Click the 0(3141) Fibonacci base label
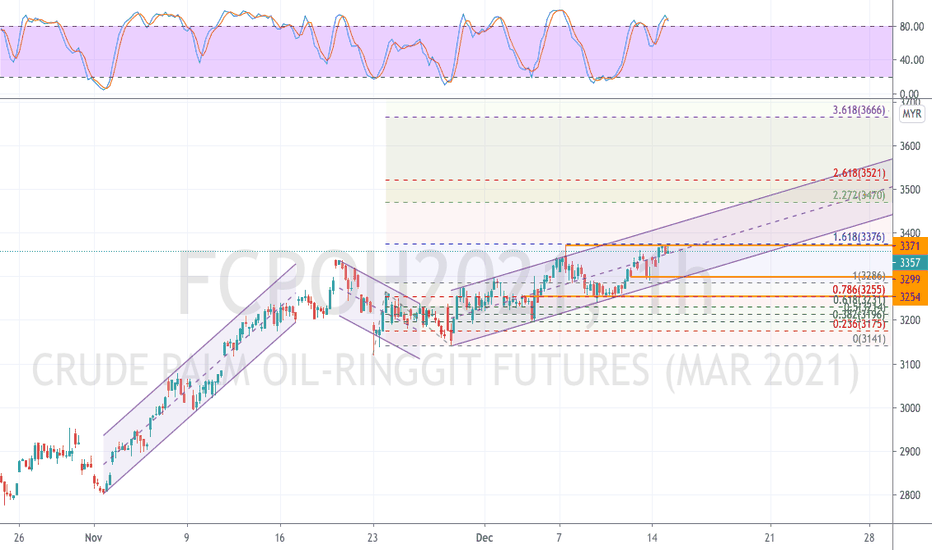The width and height of the screenshot is (932, 550). [x=869, y=339]
